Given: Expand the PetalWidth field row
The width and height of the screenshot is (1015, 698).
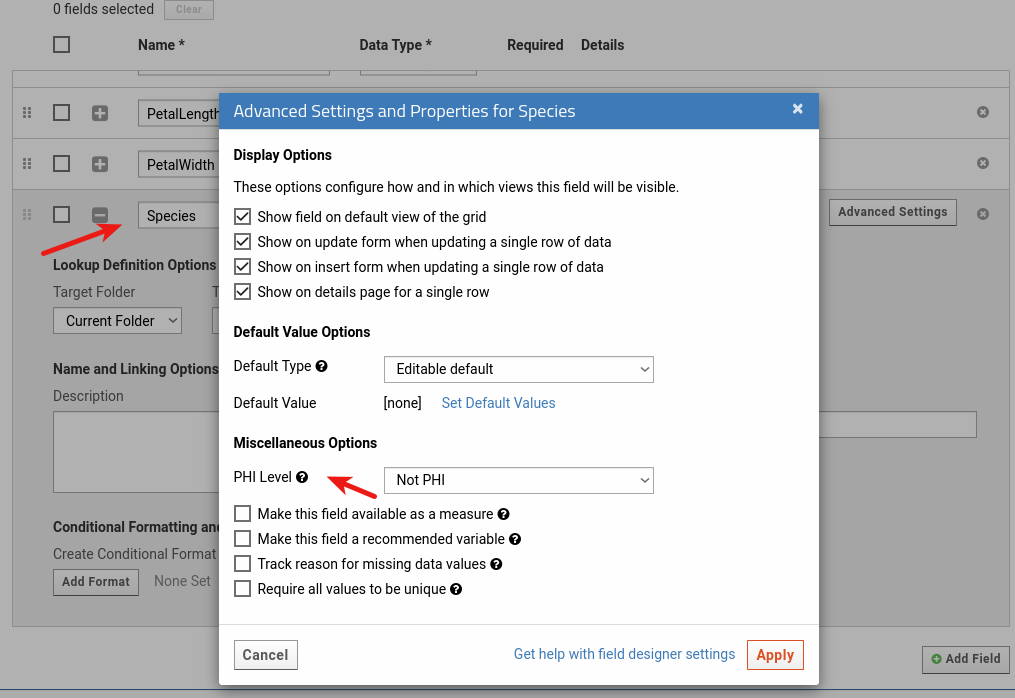Looking at the screenshot, I should coord(100,164).
